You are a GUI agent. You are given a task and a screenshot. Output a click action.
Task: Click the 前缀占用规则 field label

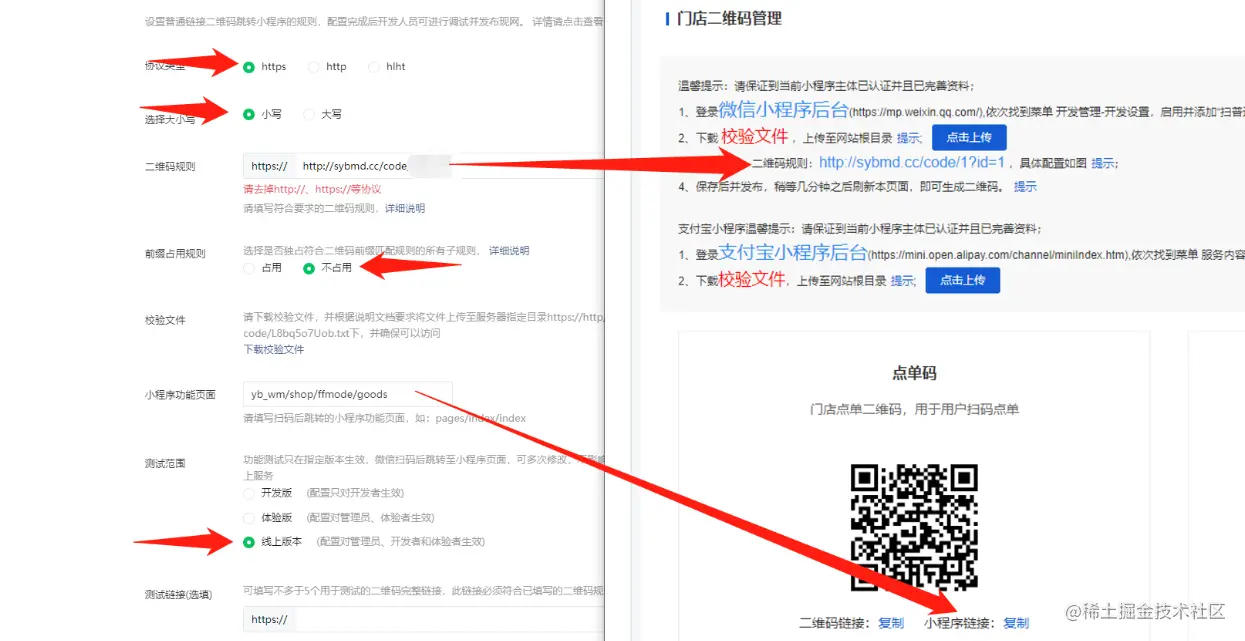tap(175, 254)
